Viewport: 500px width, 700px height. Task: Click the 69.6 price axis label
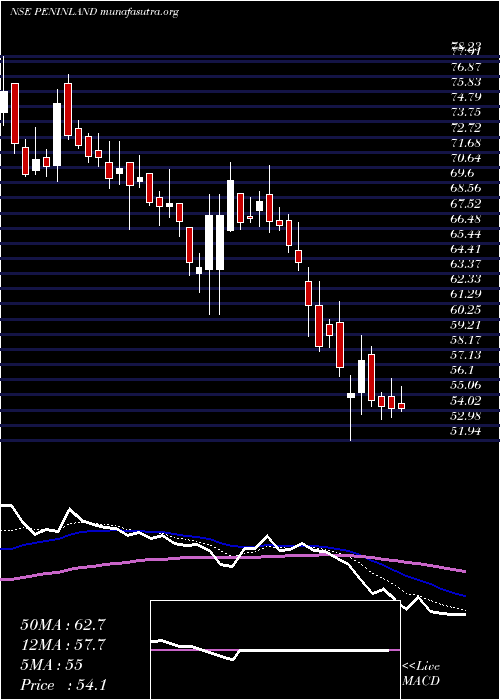pyautogui.click(x=462, y=173)
